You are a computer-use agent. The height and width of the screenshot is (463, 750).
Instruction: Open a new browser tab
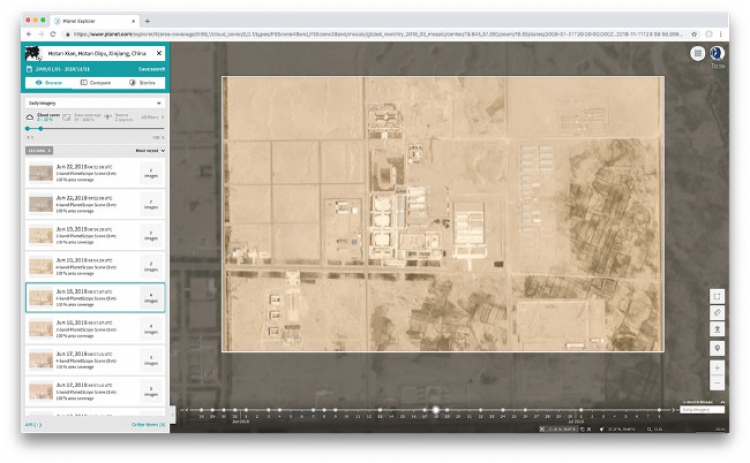tap(147, 21)
